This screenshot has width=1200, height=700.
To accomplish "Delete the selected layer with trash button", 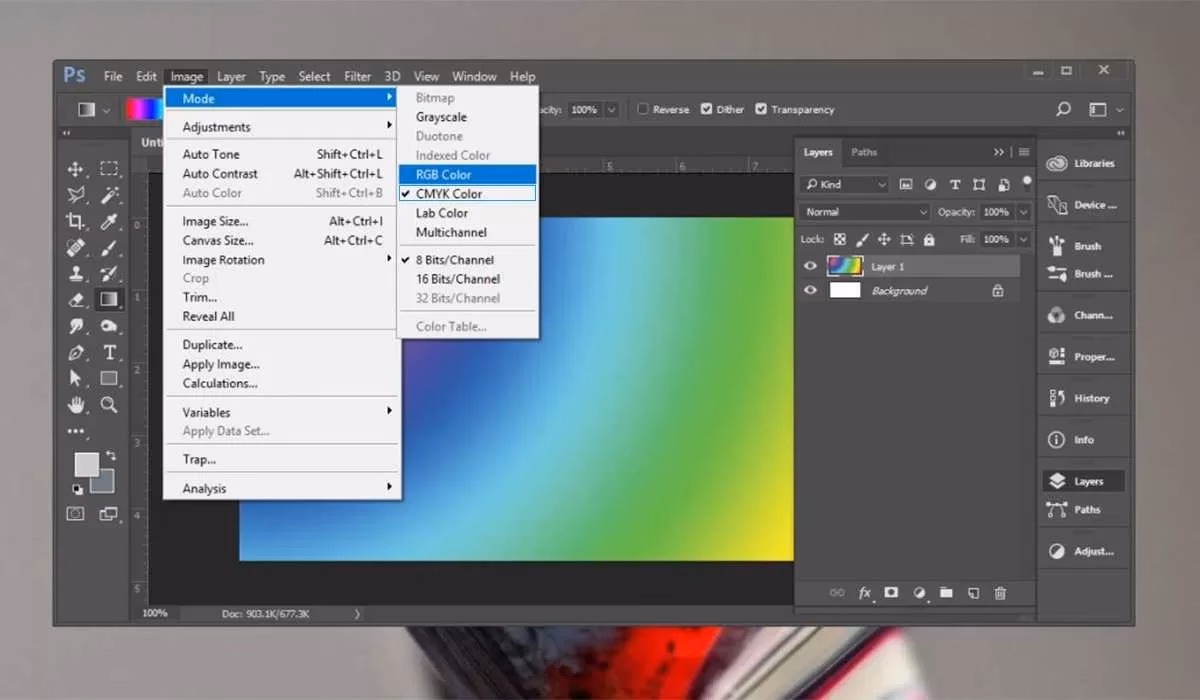I will (x=1000, y=593).
